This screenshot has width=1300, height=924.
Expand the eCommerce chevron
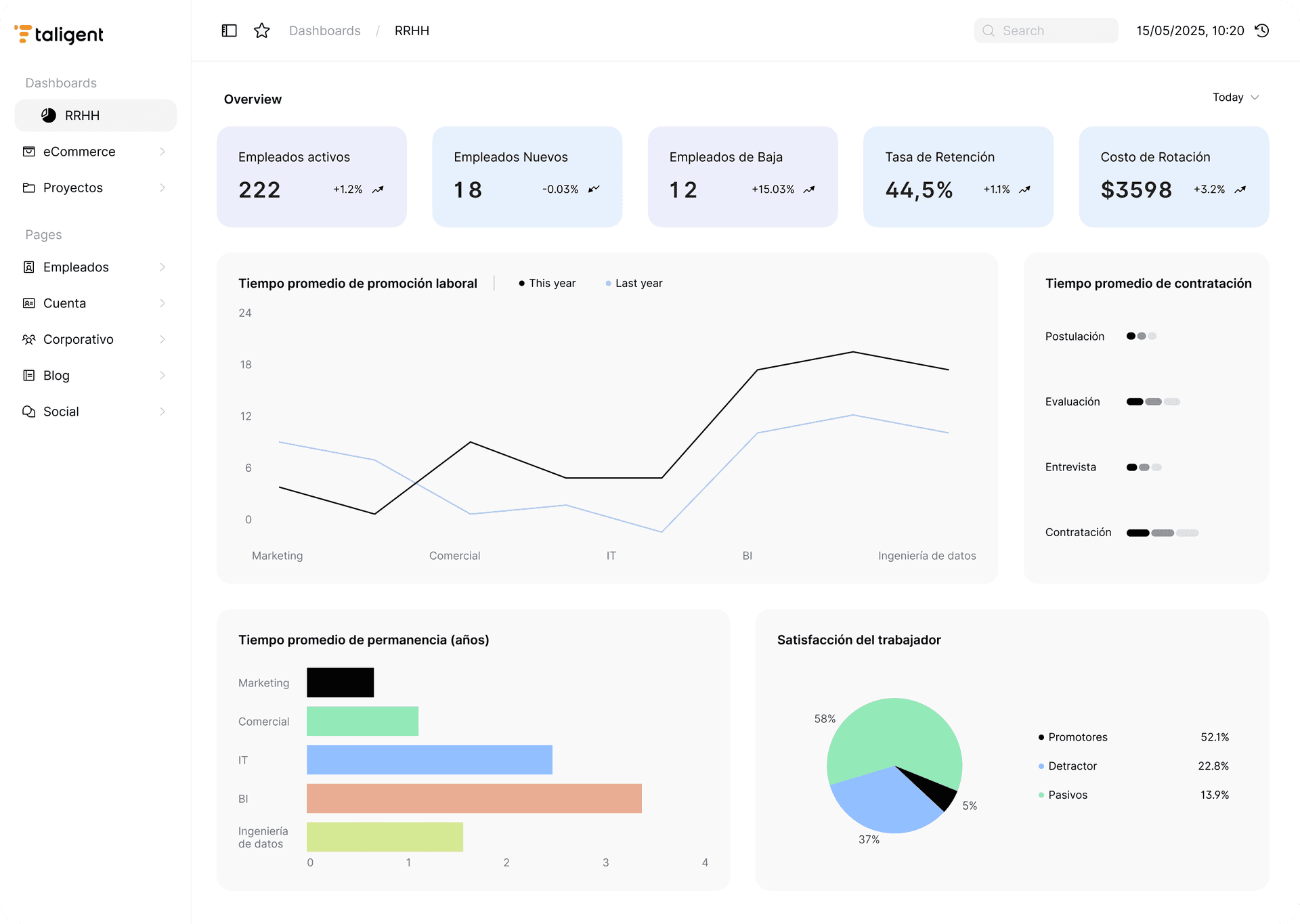coord(162,152)
